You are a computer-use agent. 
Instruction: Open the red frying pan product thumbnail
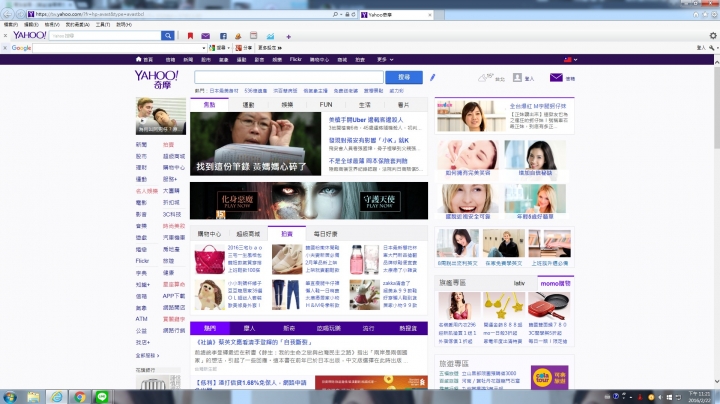549,305
